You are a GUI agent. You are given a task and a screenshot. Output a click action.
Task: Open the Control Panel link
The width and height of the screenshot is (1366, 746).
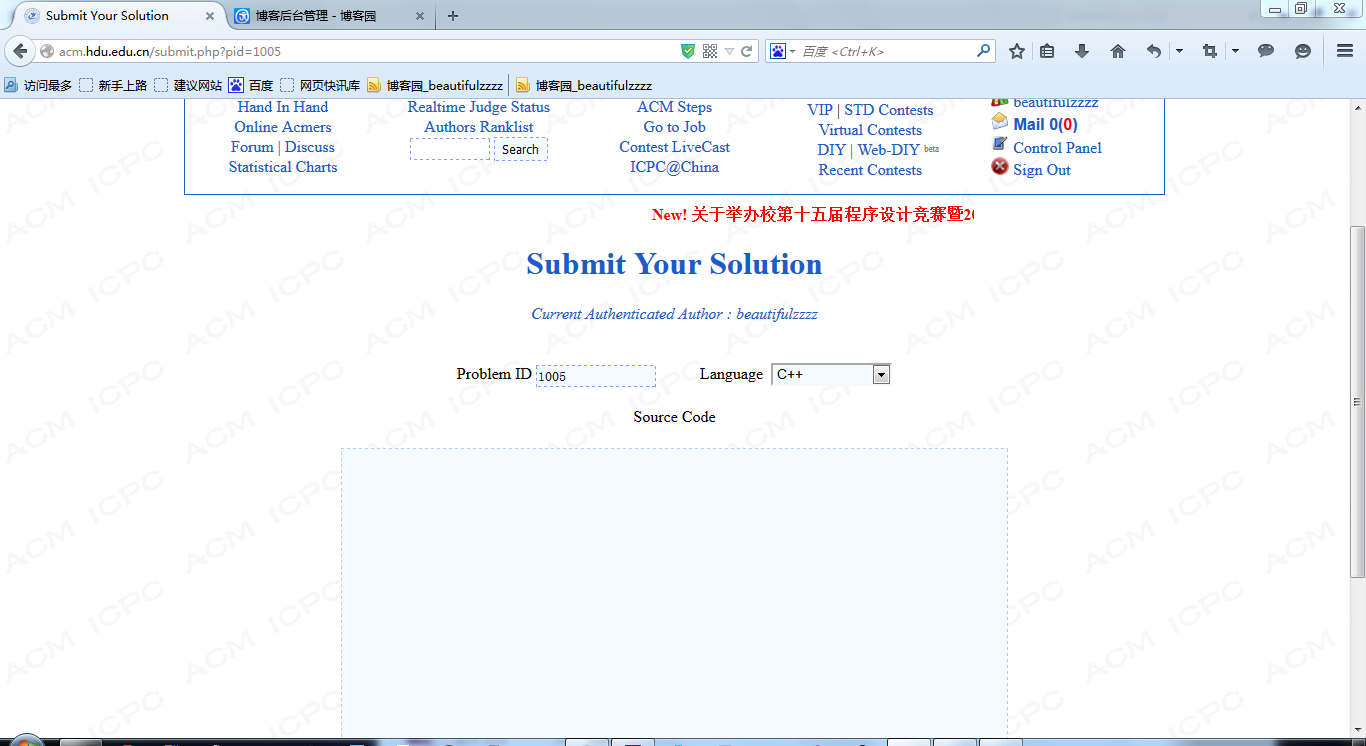point(1058,148)
